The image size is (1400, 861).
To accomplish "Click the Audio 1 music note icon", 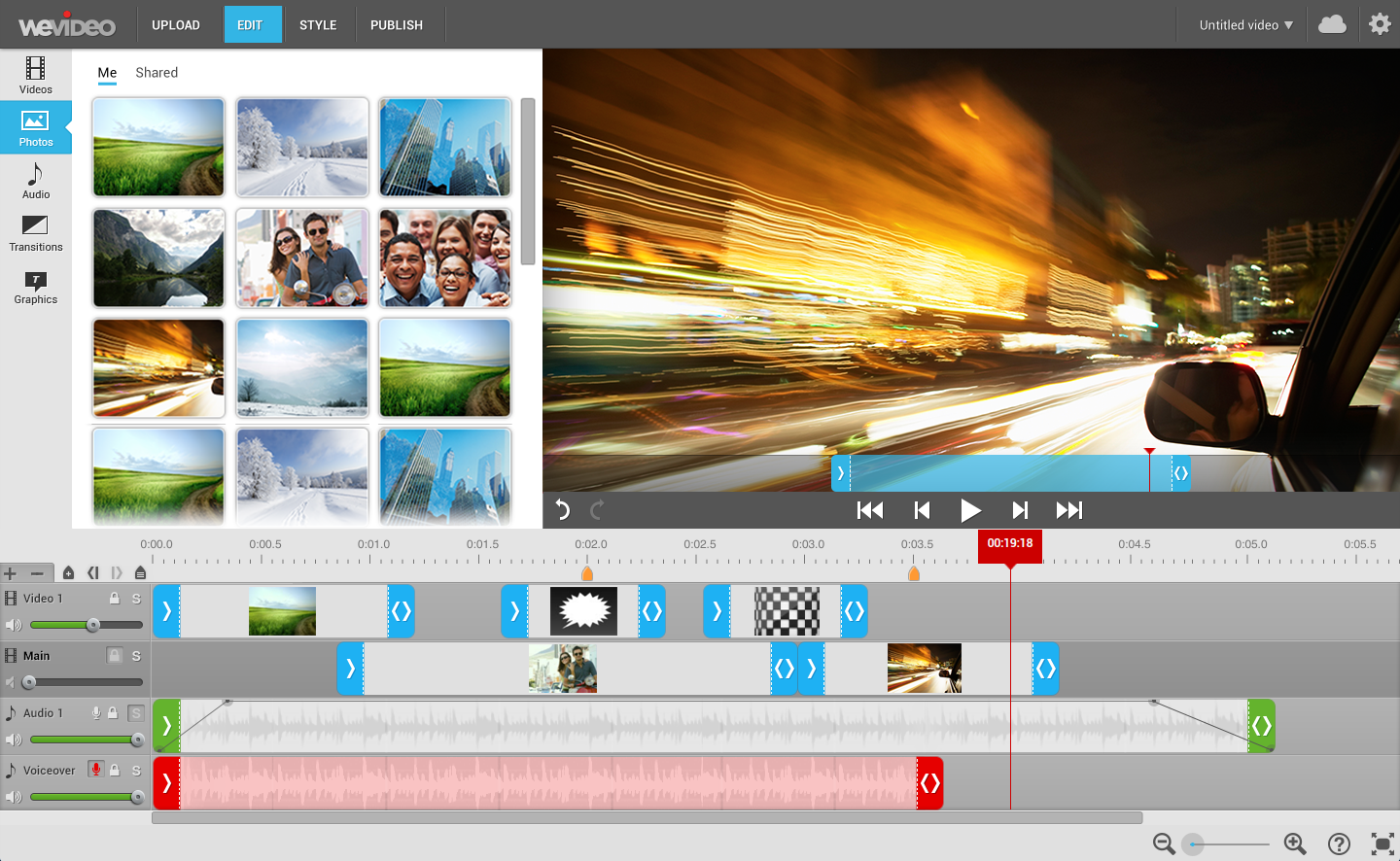I will (x=11, y=712).
